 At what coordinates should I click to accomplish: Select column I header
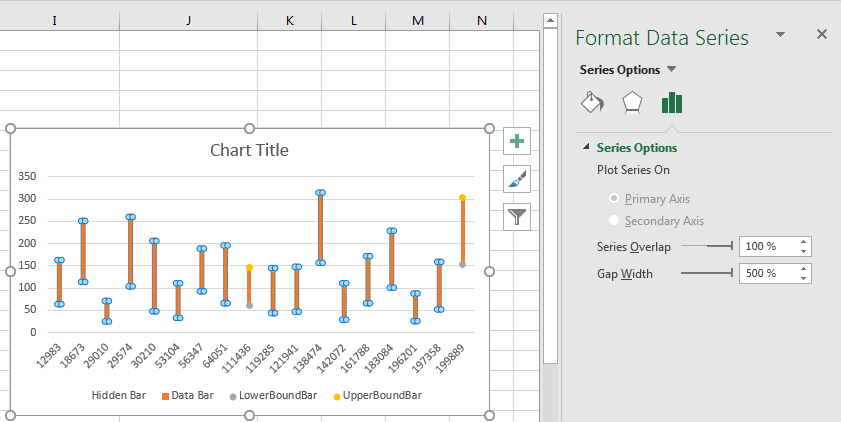point(54,20)
